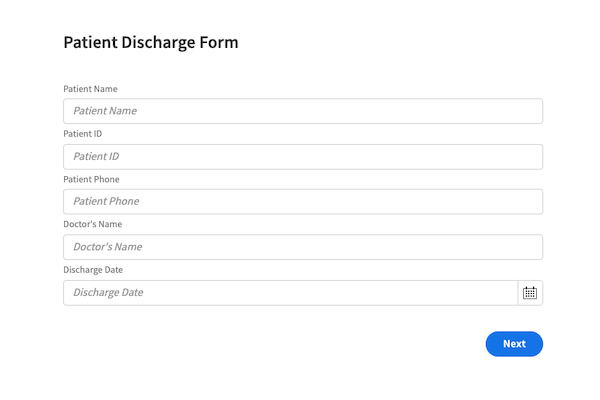Select the Patient Discharge Form heading
This screenshot has height=400, width=600.
(151, 42)
